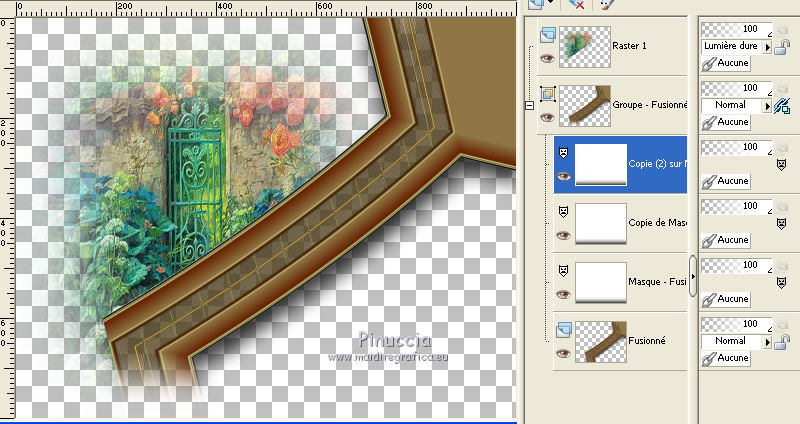The width and height of the screenshot is (800, 424).
Task: Toggle the group link icon on Groupe - Fusionné
Action: click(x=782, y=106)
